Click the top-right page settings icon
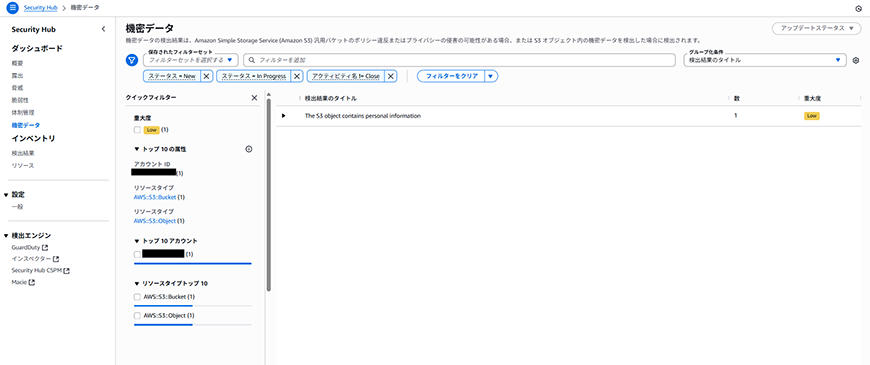Viewport: 870px width, 365px height. [x=858, y=8]
